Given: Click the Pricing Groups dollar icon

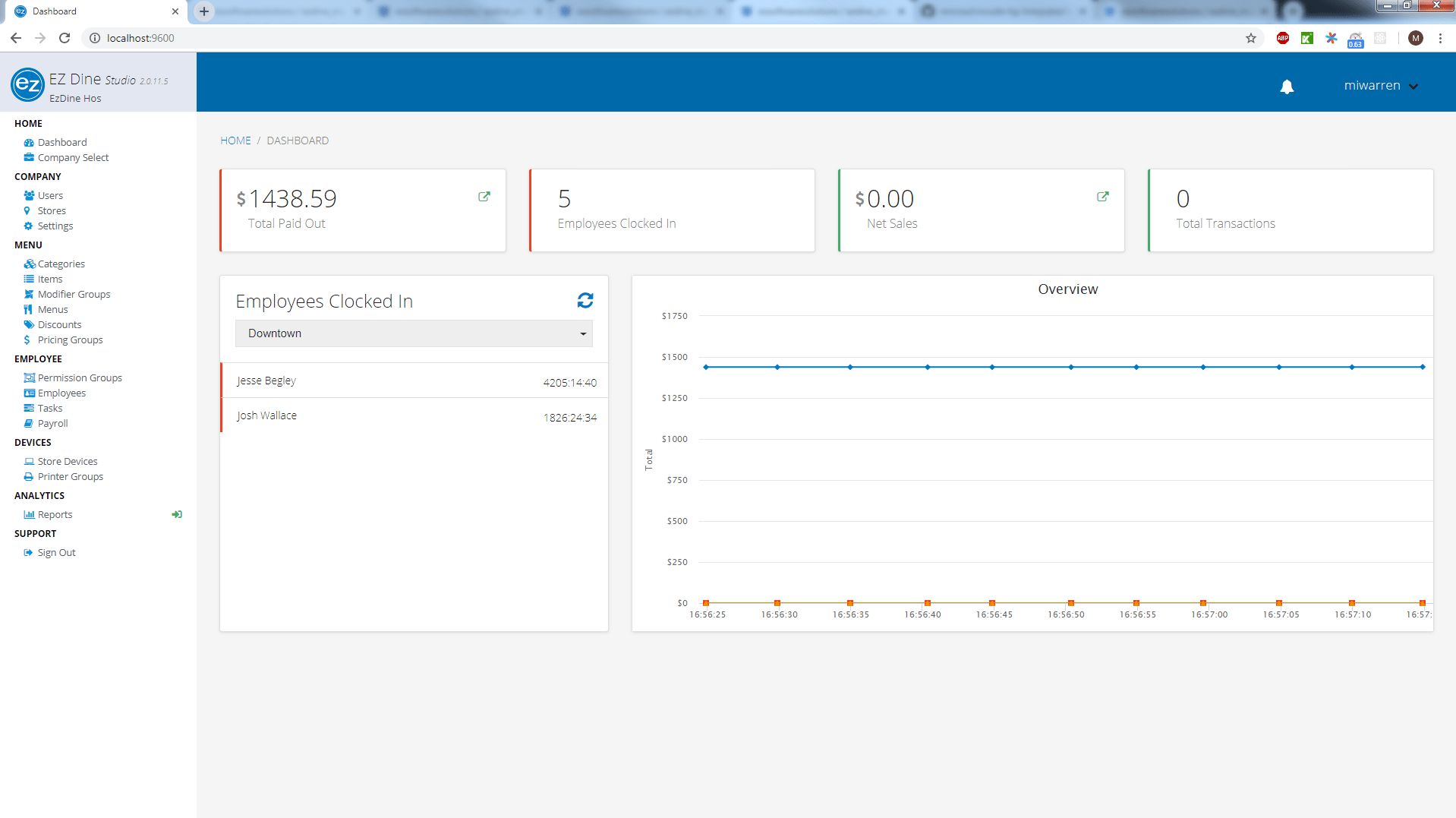Looking at the screenshot, I should click(30, 340).
